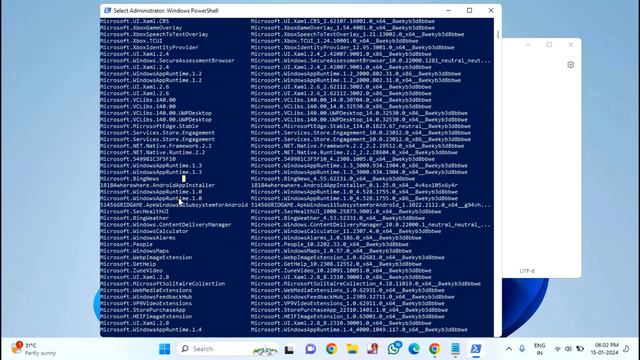Click the Microsoft.WindowsAlarms package name
640x360 pixels.
point(138,238)
